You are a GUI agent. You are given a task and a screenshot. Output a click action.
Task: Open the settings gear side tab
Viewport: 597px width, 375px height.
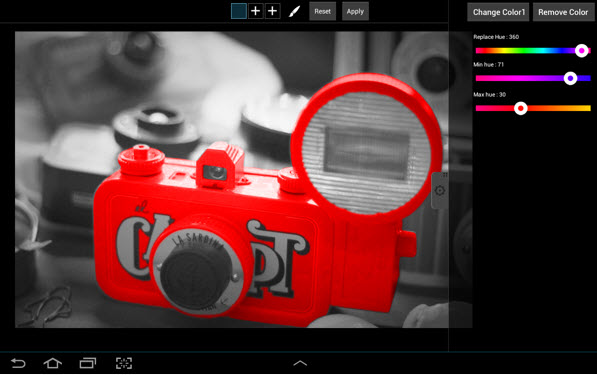440,190
